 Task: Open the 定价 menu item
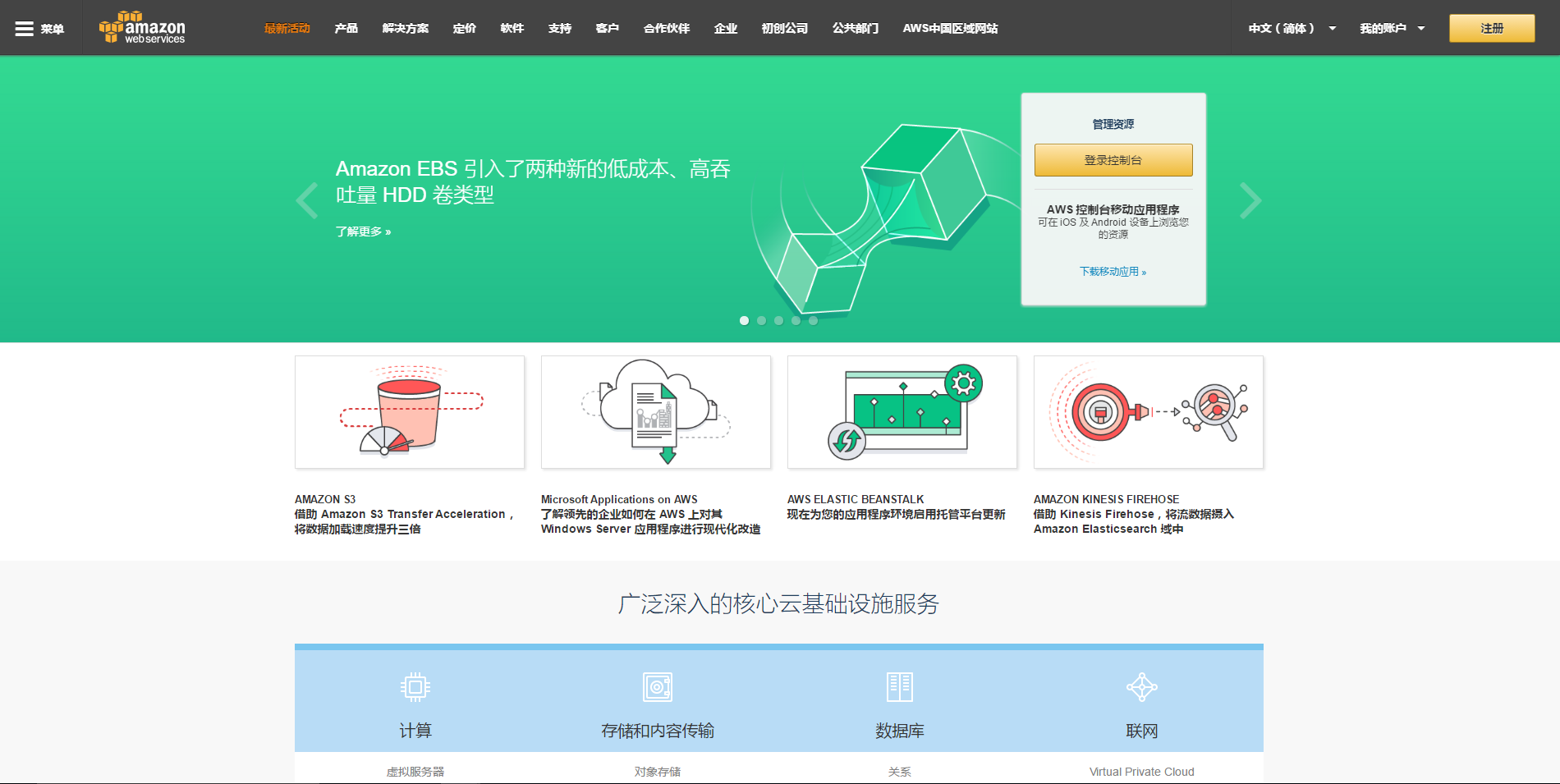465,28
